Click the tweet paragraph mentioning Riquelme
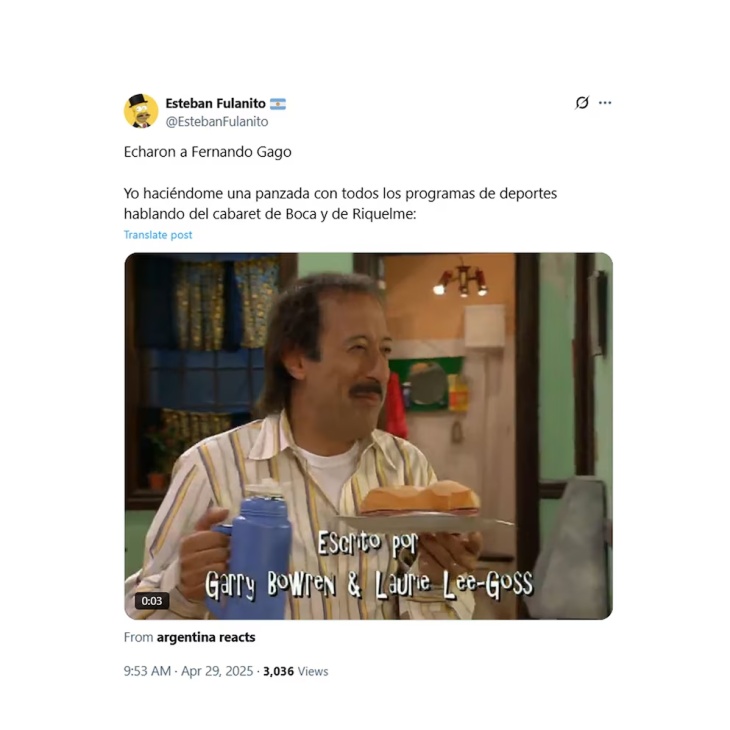This screenshot has width=730, height=730. pos(340,203)
